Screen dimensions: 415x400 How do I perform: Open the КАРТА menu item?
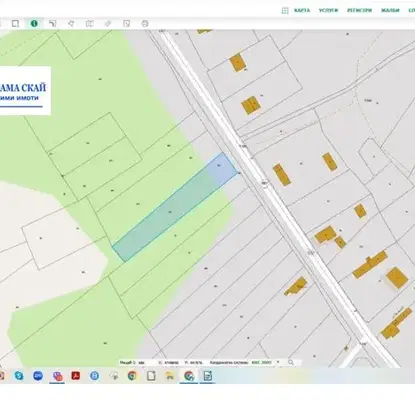pyautogui.click(x=302, y=10)
